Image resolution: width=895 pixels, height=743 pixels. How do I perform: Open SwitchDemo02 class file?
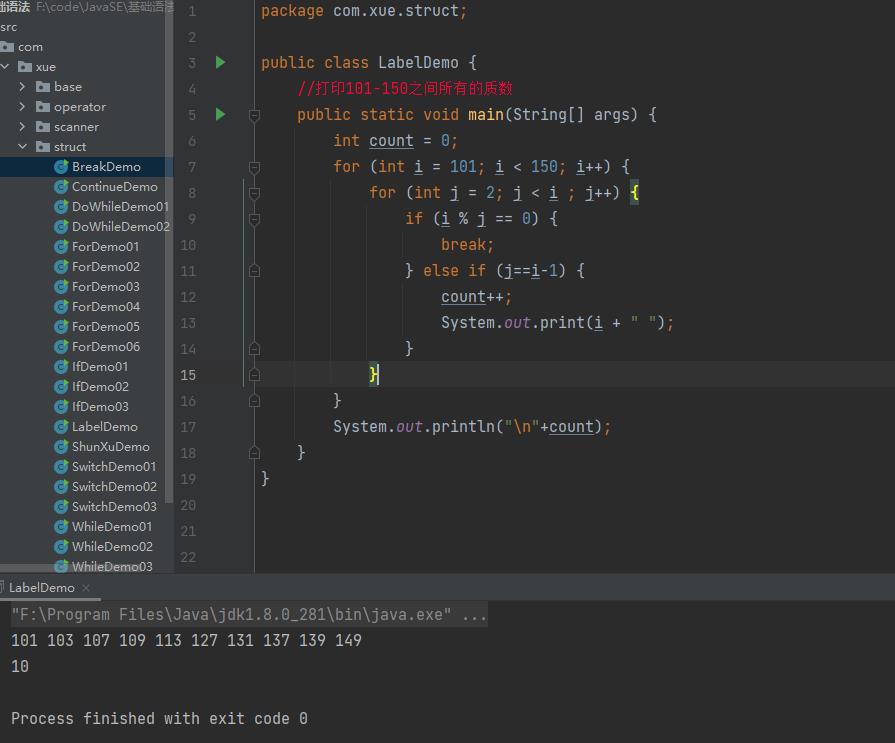point(114,486)
